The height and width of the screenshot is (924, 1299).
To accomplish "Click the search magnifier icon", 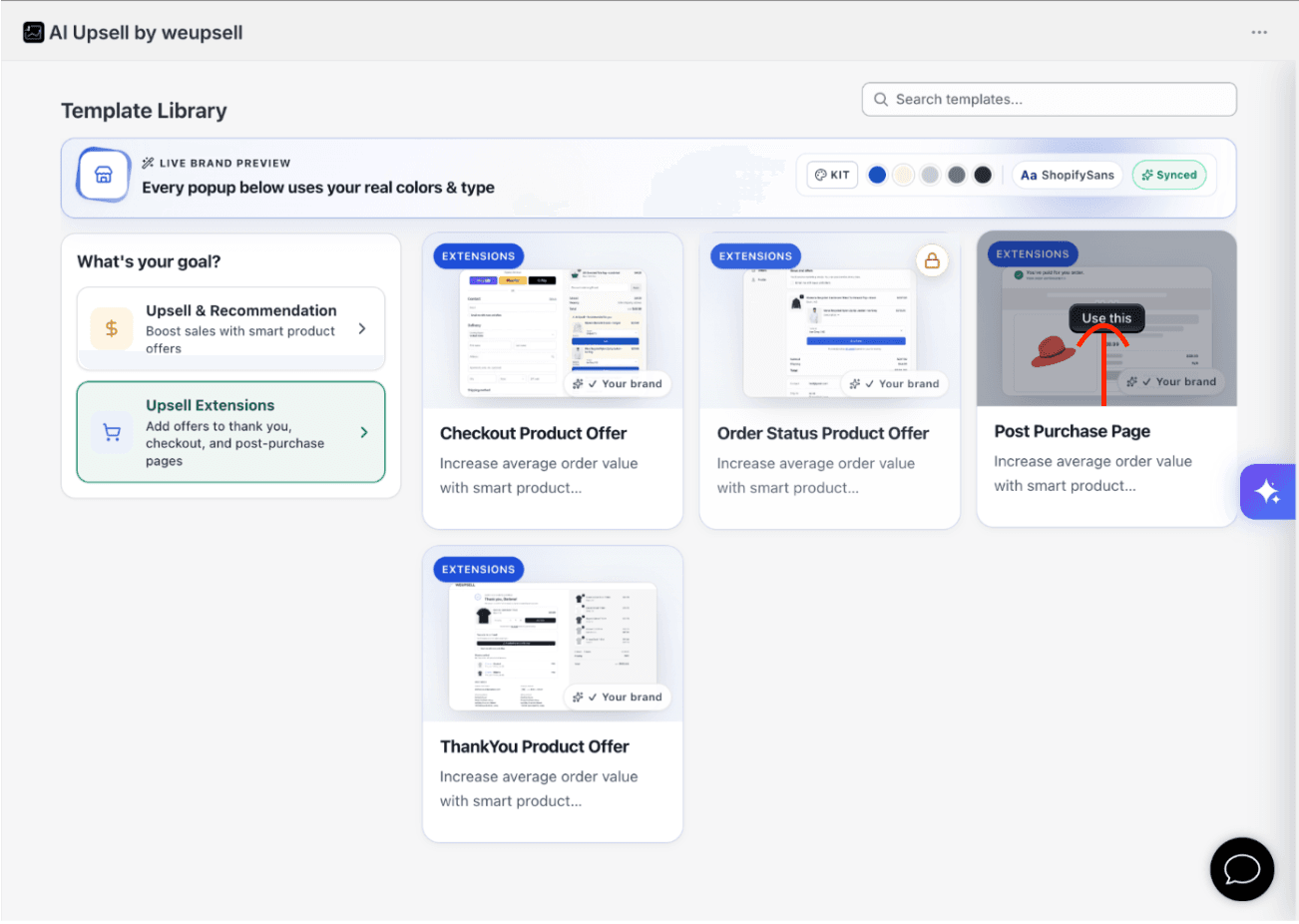I will pyautogui.click(x=881, y=99).
